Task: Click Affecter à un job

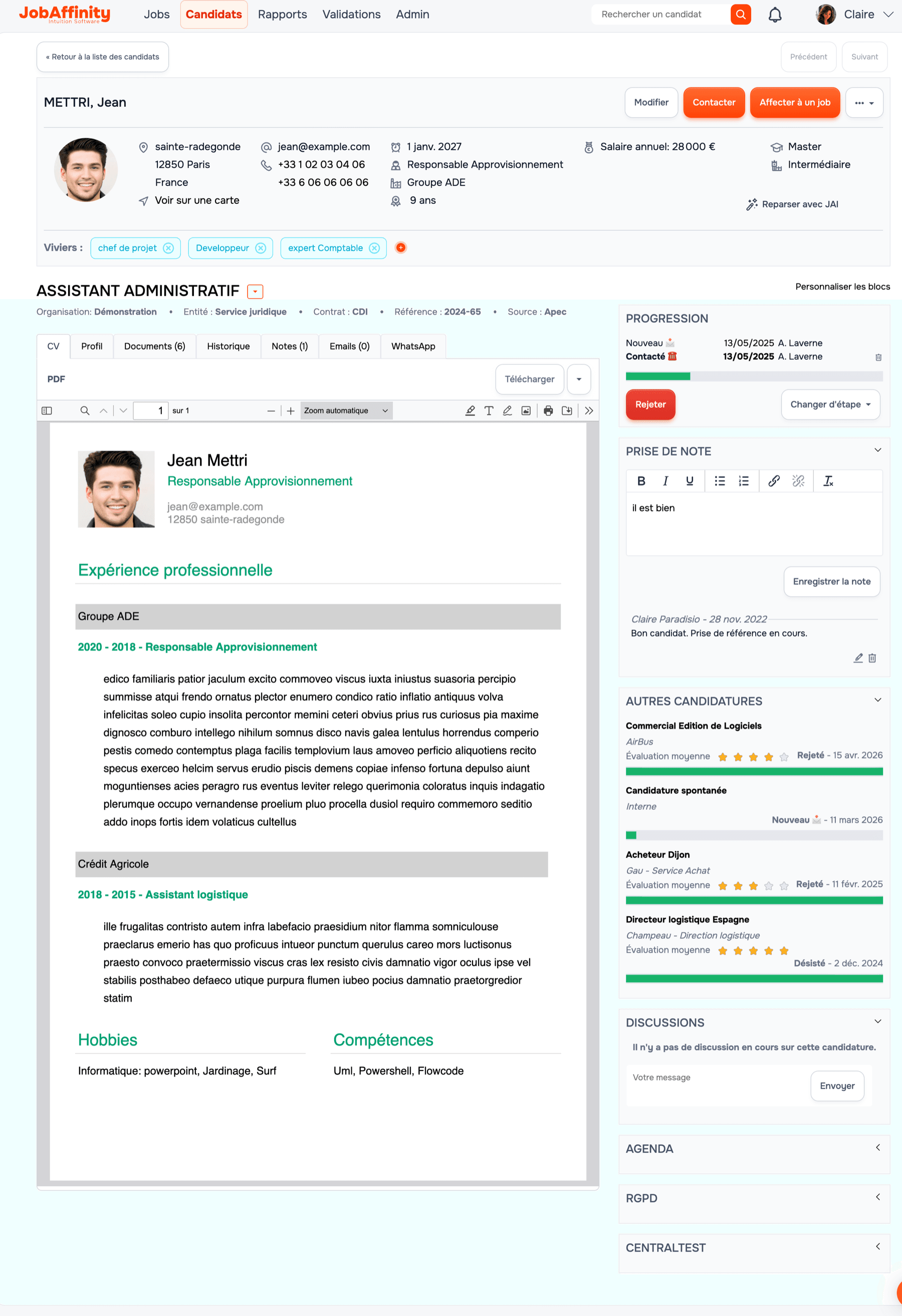Action: point(794,103)
